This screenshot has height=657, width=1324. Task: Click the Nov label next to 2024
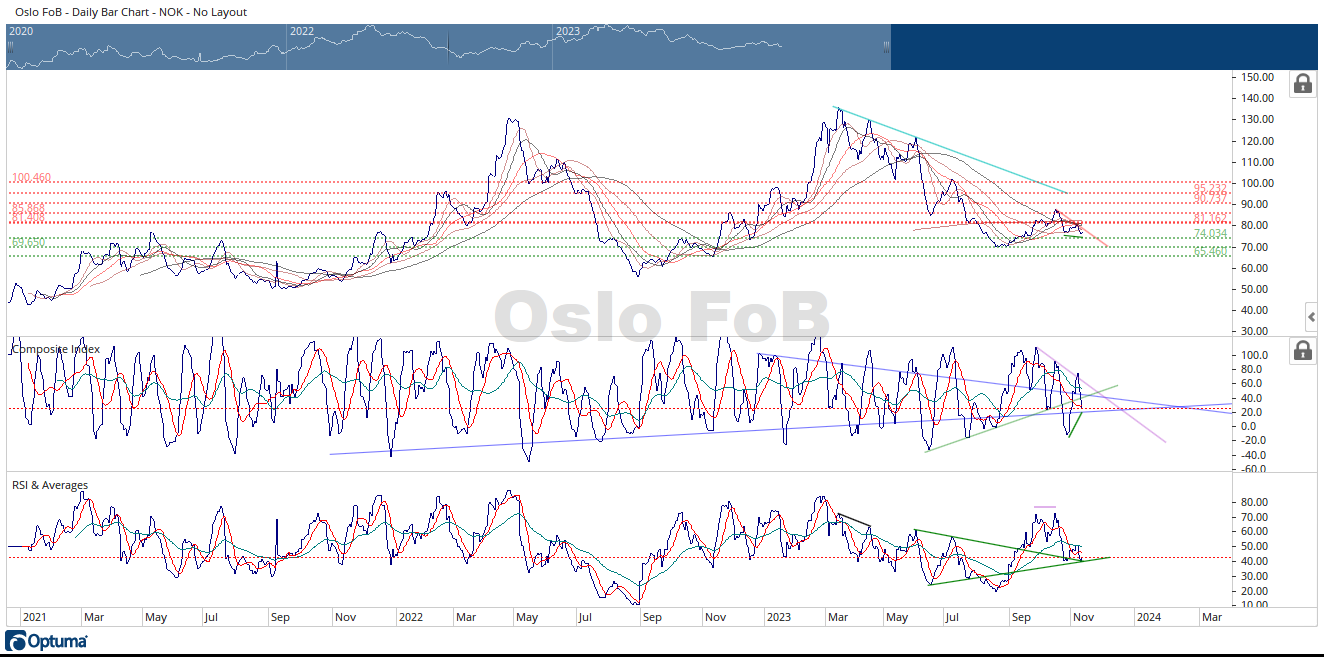click(1083, 617)
